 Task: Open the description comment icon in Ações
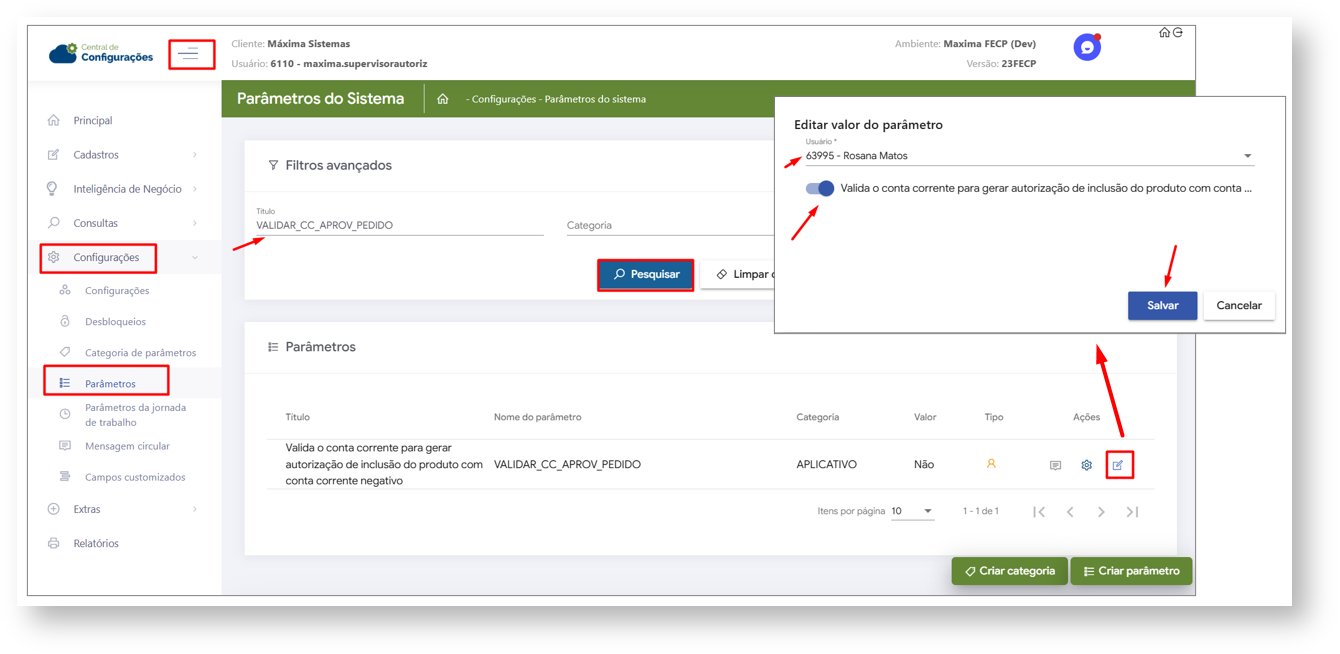pyautogui.click(x=1055, y=465)
